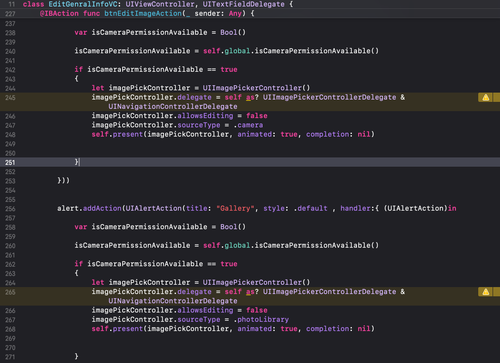Screen dimensions: 500x363
Task: Click the @IBAction attribute
Action: [59, 13]
